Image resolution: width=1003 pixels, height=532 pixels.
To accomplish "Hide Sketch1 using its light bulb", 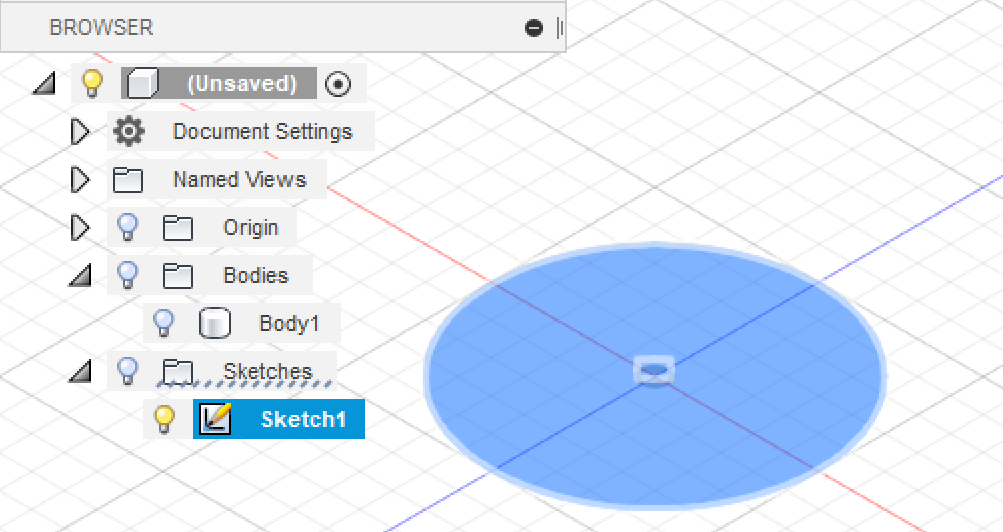I will (x=164, y=419).
